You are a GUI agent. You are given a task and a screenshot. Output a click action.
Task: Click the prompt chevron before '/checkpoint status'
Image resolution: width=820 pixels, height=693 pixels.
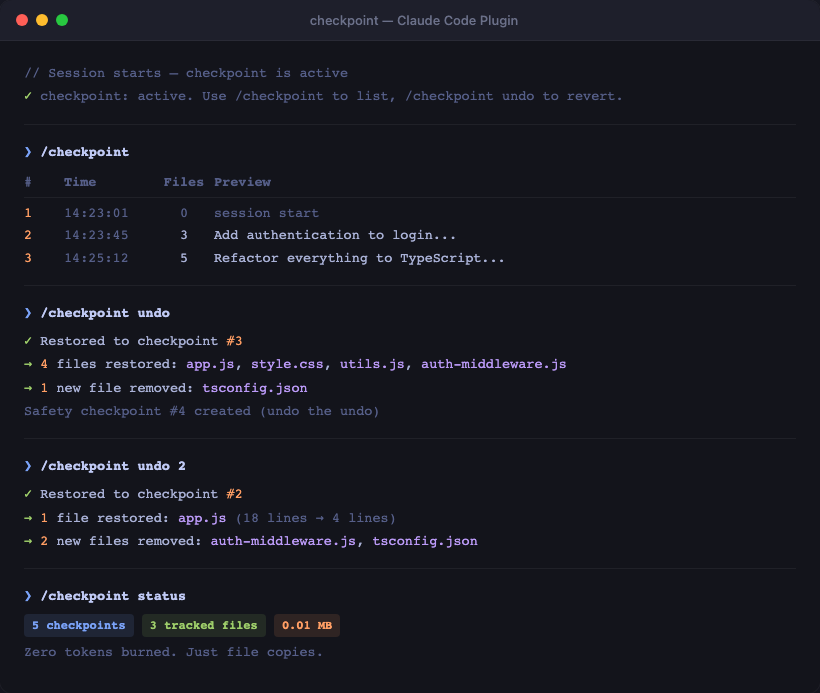click(x=28, y=596)
